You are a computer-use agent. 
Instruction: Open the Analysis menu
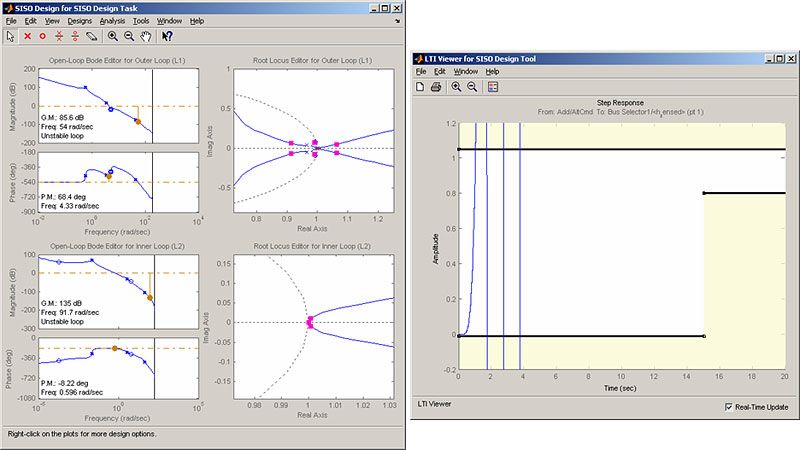tap(112, 21)
